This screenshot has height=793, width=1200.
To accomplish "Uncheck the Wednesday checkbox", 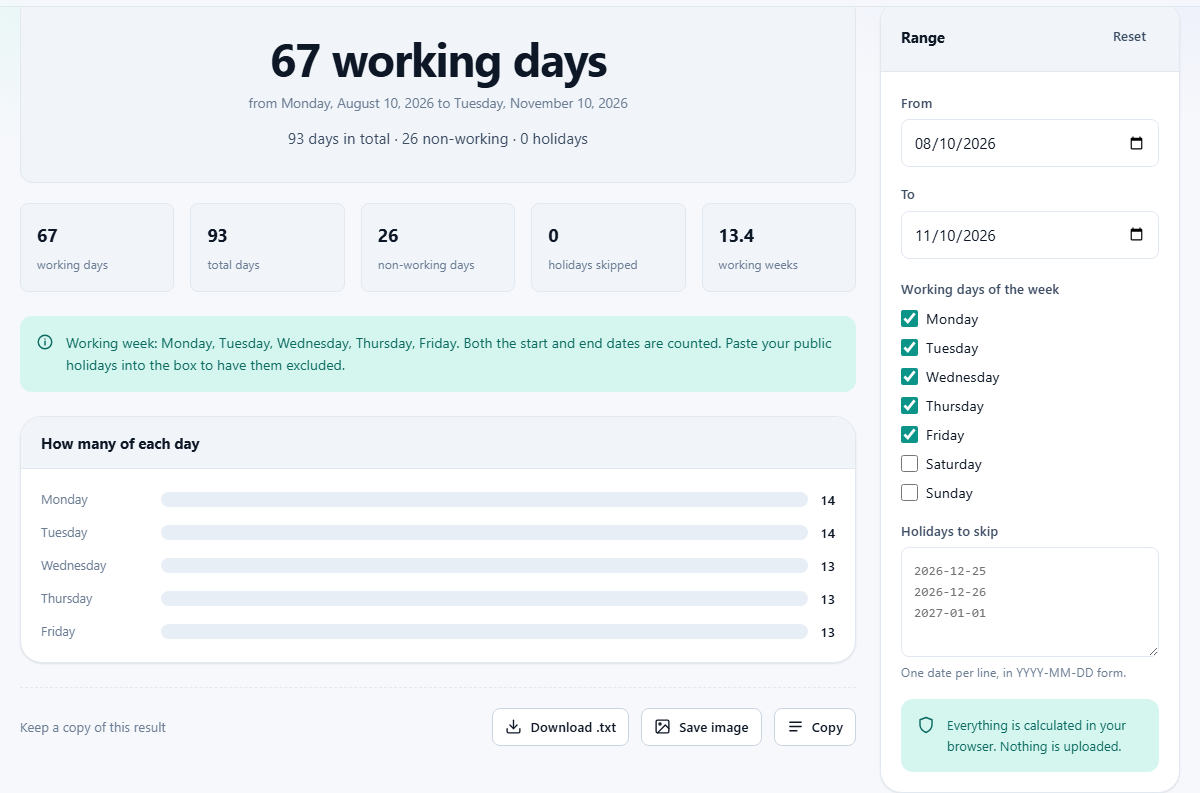I will click(x=910, y=377).
